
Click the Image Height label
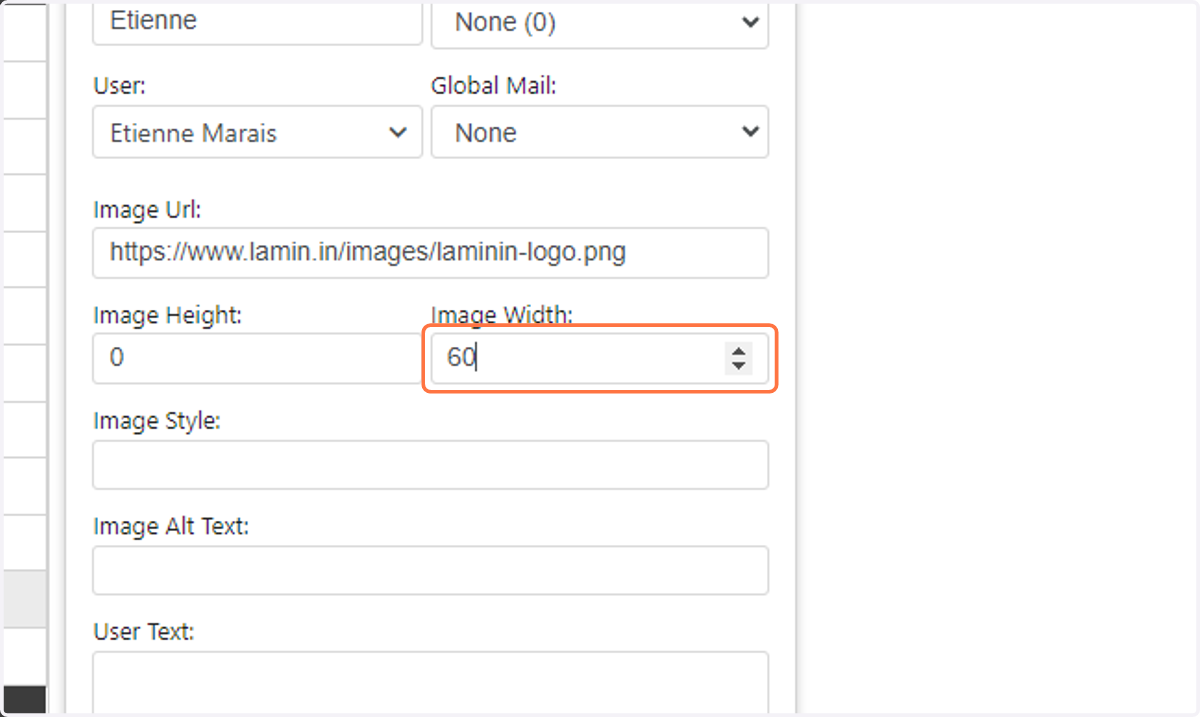click(x=168, y=316)
